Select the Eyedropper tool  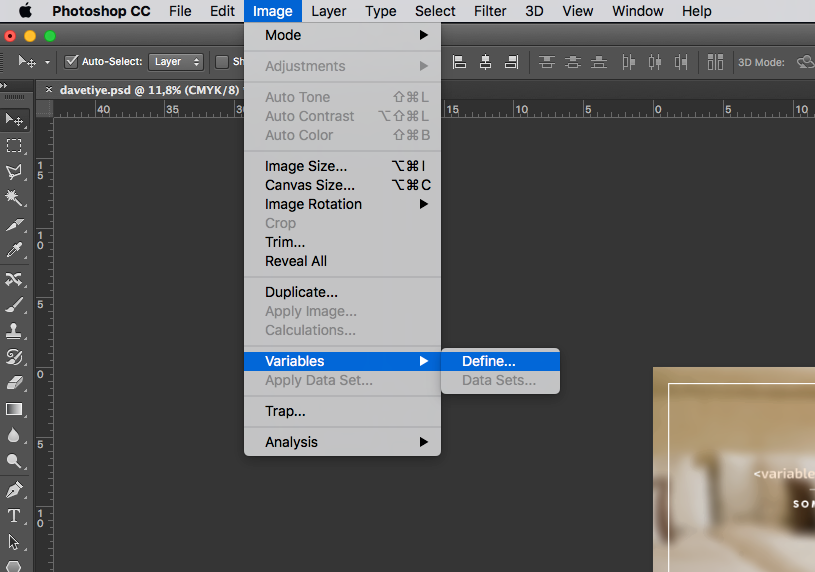pos(14,250)
